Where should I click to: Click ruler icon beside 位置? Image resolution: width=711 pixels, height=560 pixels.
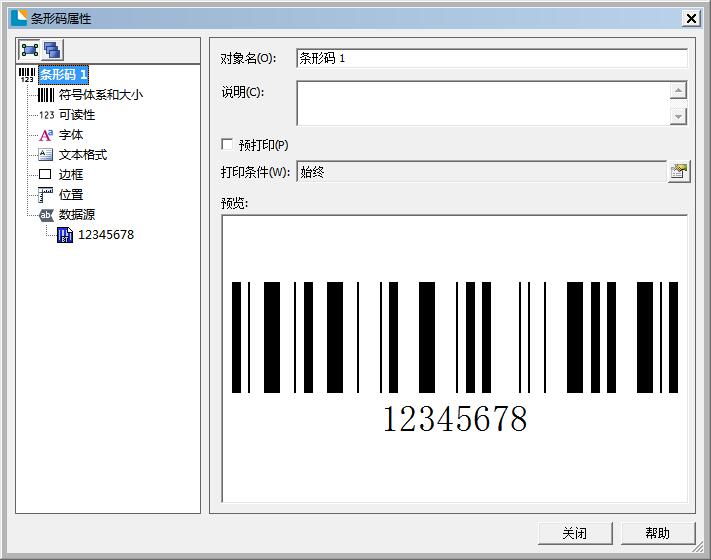[x=45, y=195]
